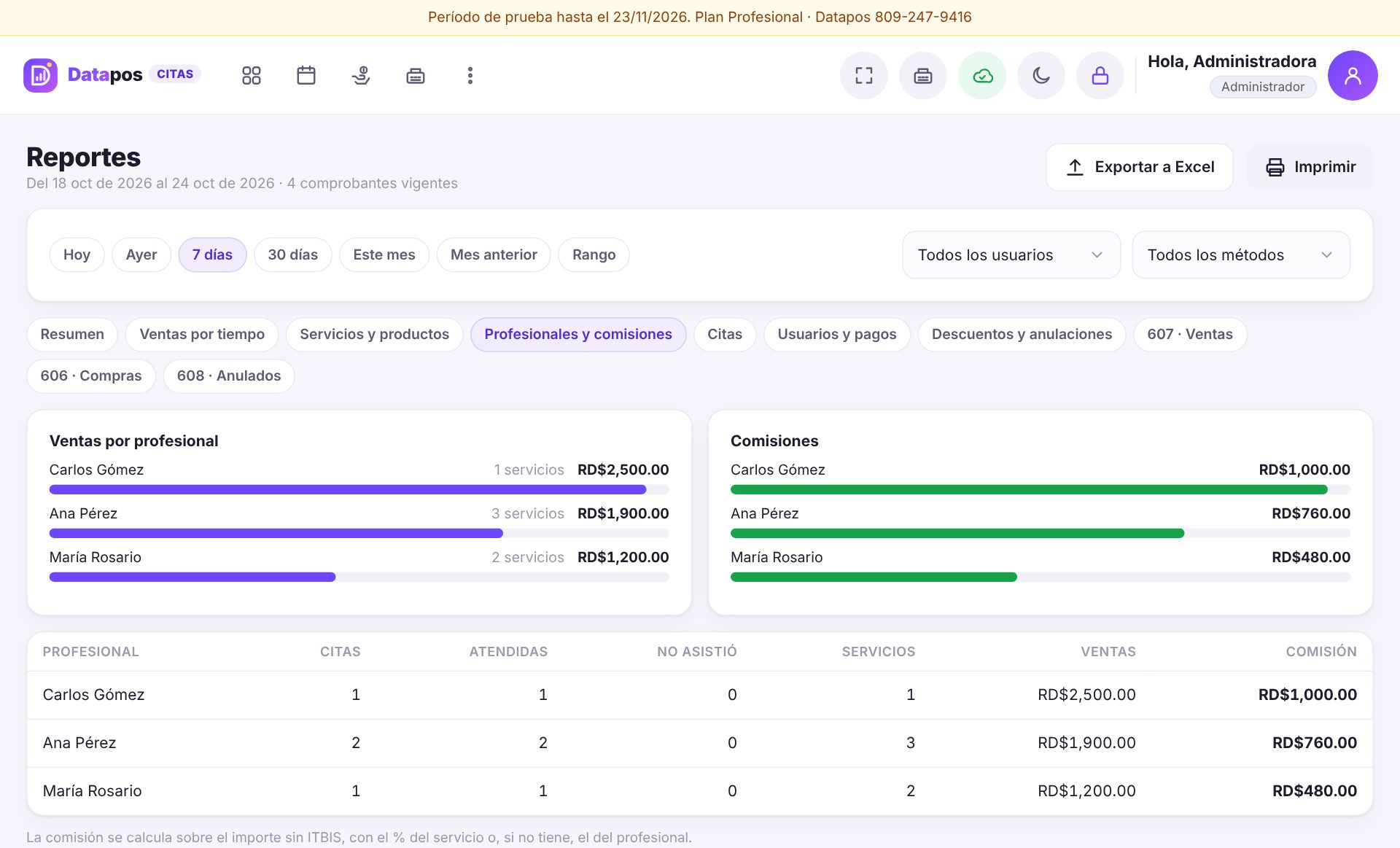Click the Datapos logo
Image resolution: width=1400 pixels, height=848 pixels.
coord(83,75)
